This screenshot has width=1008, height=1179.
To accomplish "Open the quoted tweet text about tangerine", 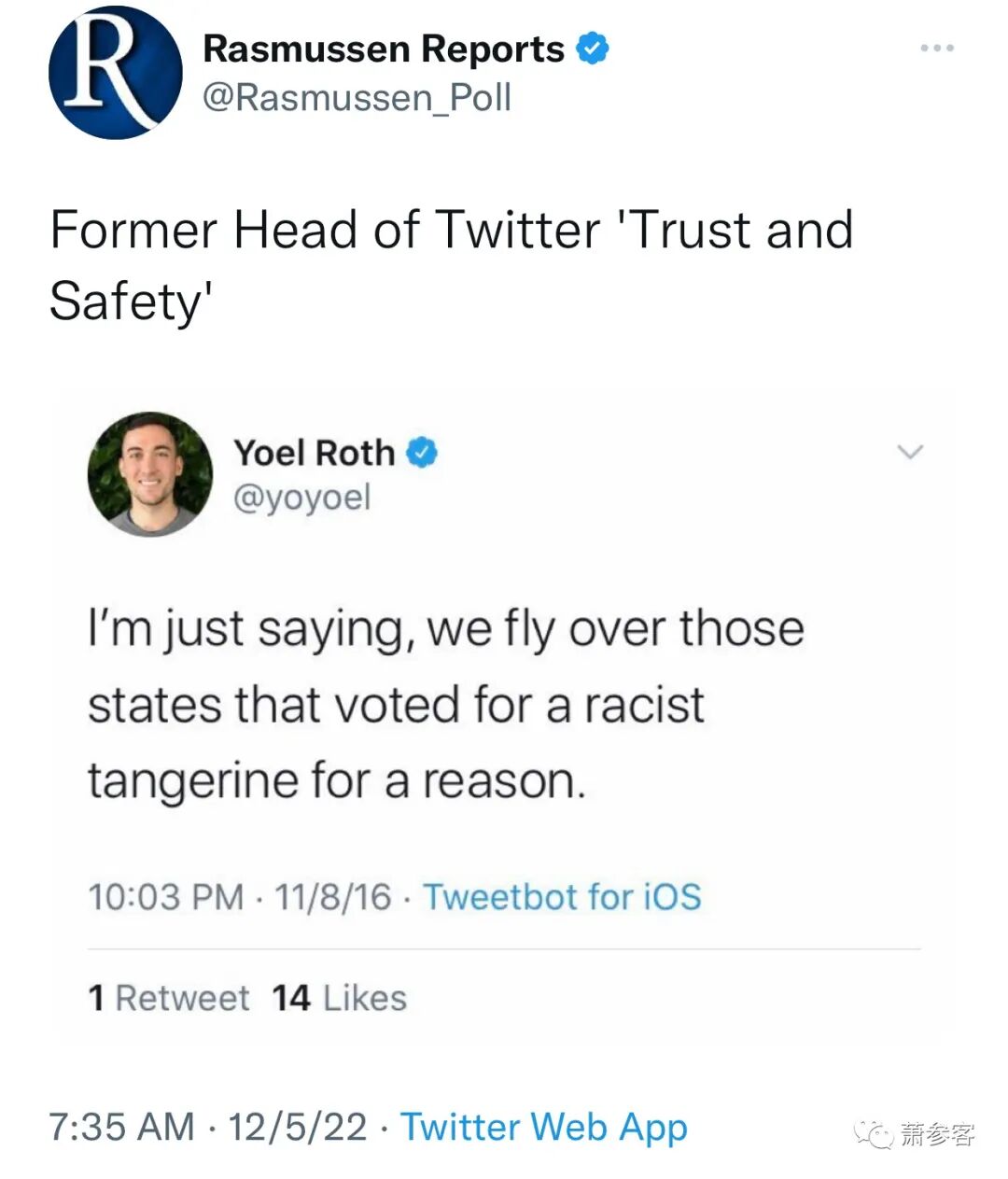I will click(x=446, y=704).
